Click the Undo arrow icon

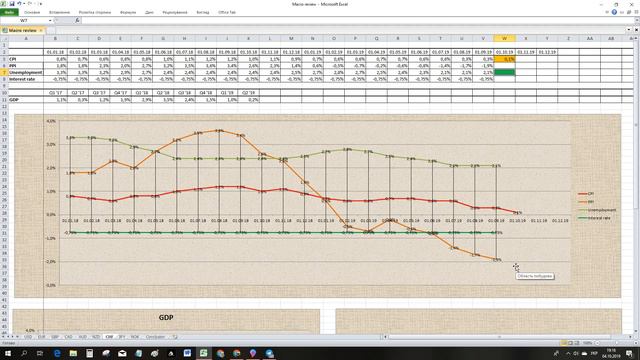tap(19, 4)
